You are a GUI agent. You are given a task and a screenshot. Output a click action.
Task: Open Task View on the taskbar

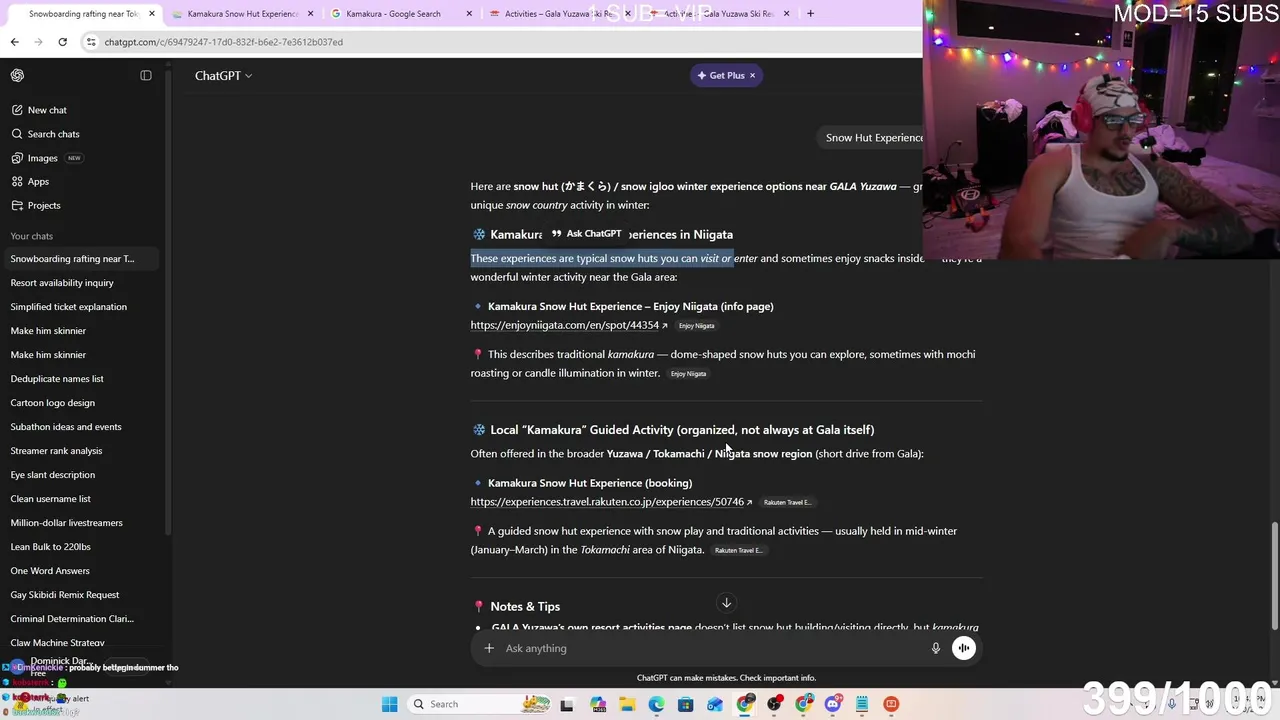[567, 704]
